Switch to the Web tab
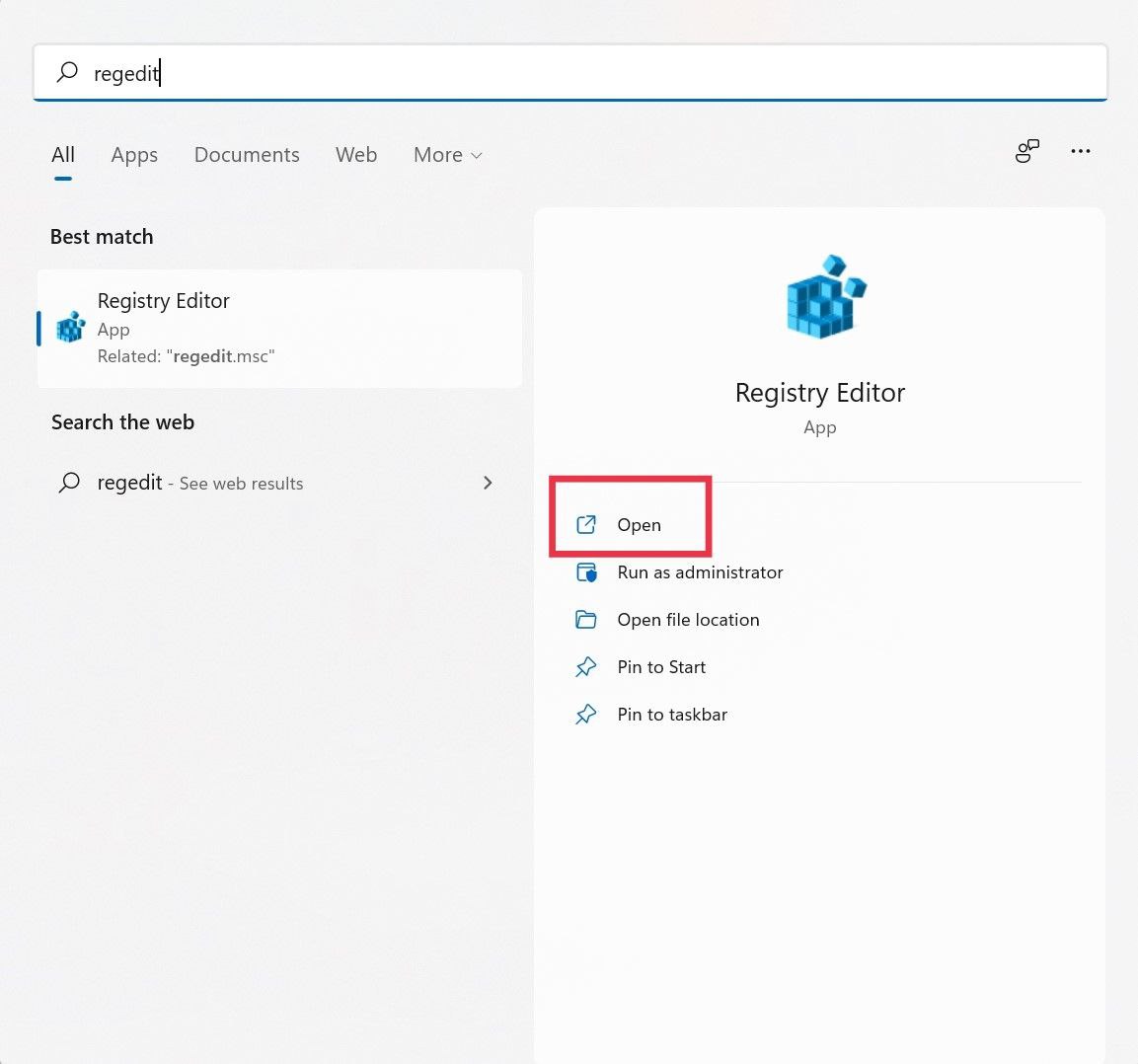 (x=356, y=155)
